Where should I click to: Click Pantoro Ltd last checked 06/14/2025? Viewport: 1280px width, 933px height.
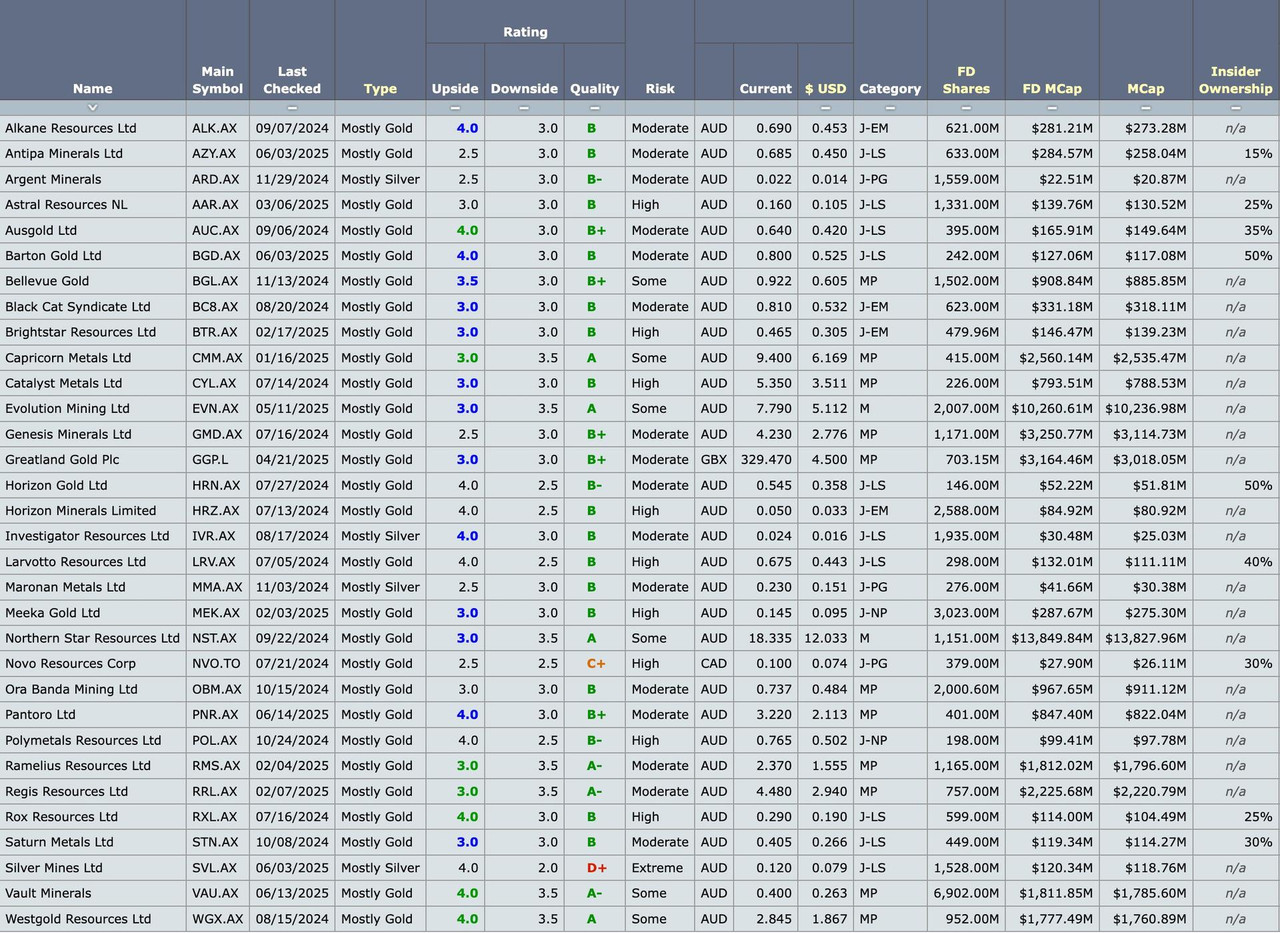point(292,715)
